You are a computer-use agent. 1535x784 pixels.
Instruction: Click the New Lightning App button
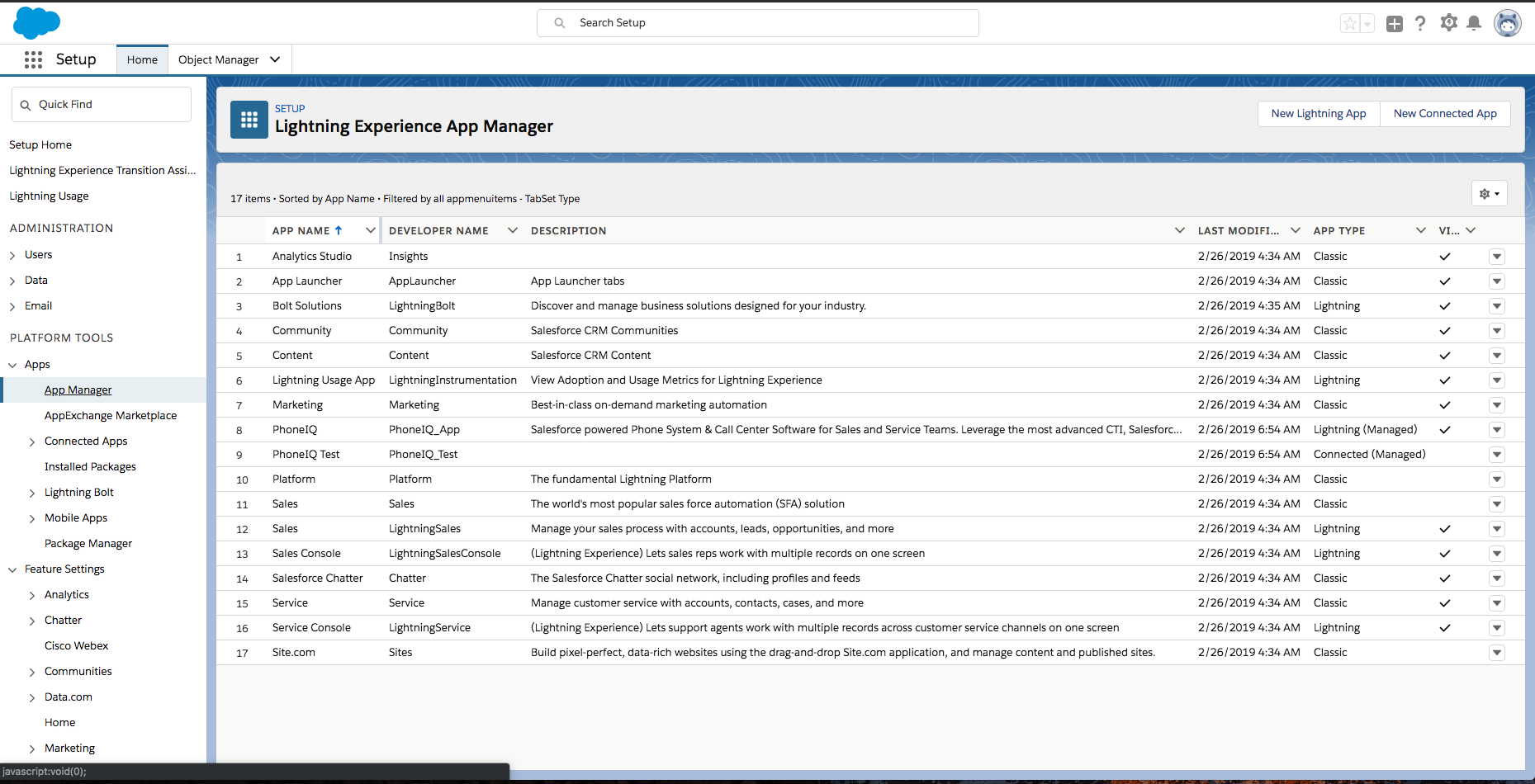(x=1318, y=114)
